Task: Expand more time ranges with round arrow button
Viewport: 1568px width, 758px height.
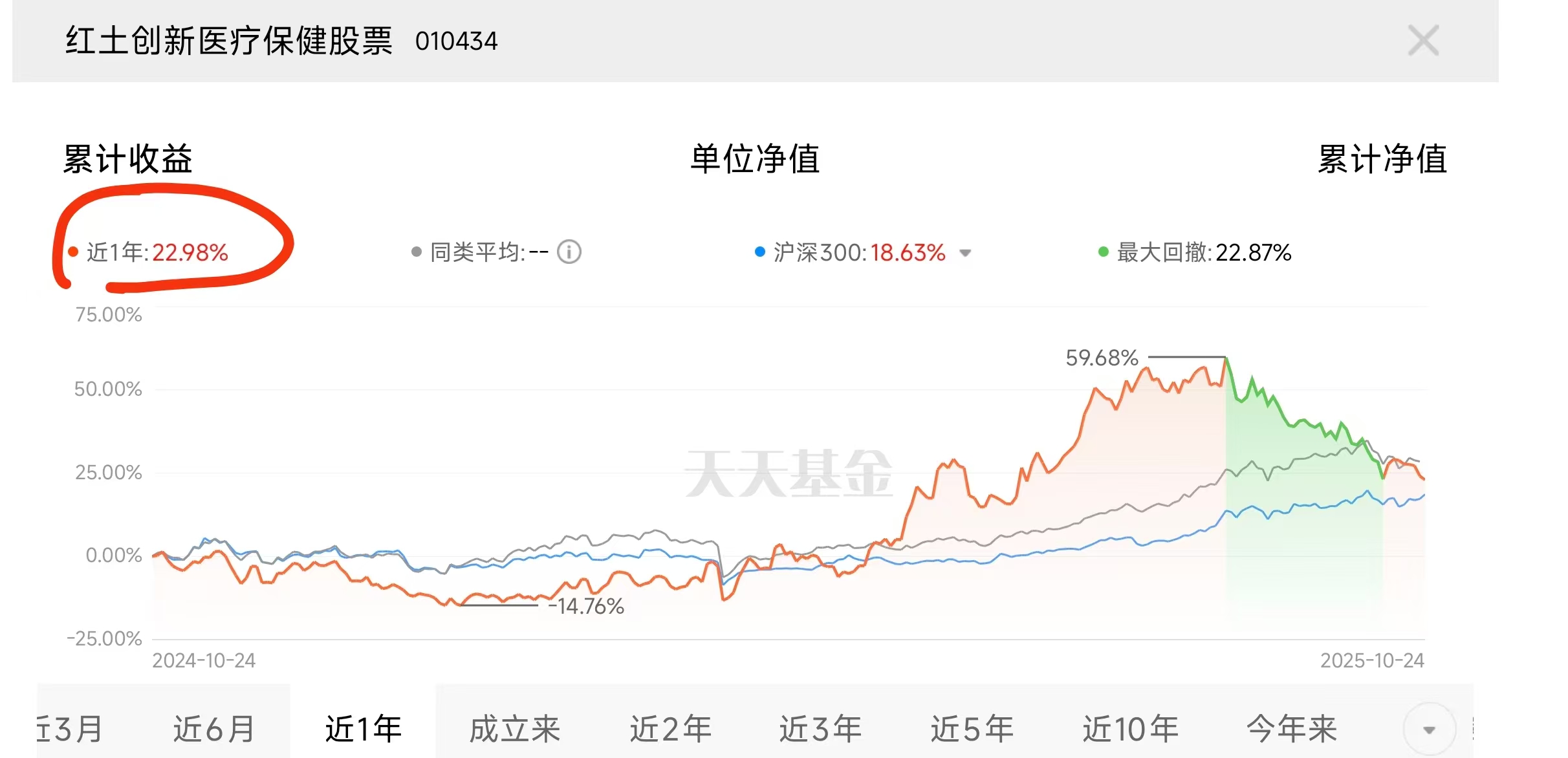Action: tap(1429, 730)
